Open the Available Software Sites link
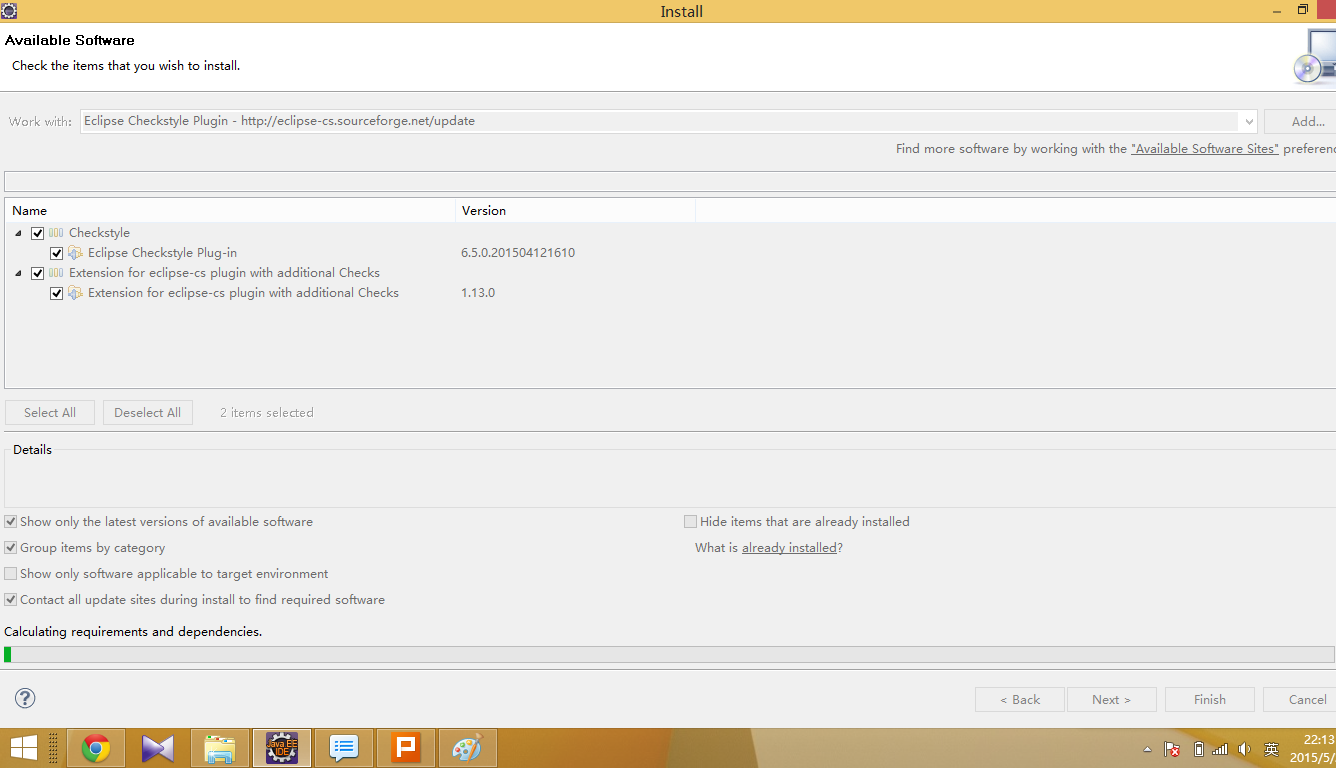The height and width of the screenshot is (768, 1336). coord(1205,149)
